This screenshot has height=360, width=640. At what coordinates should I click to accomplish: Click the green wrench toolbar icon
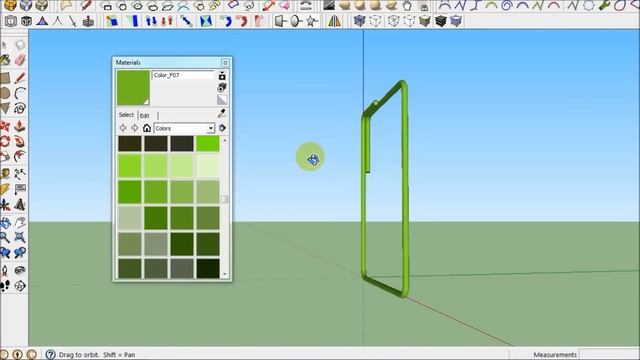(604, 5)
